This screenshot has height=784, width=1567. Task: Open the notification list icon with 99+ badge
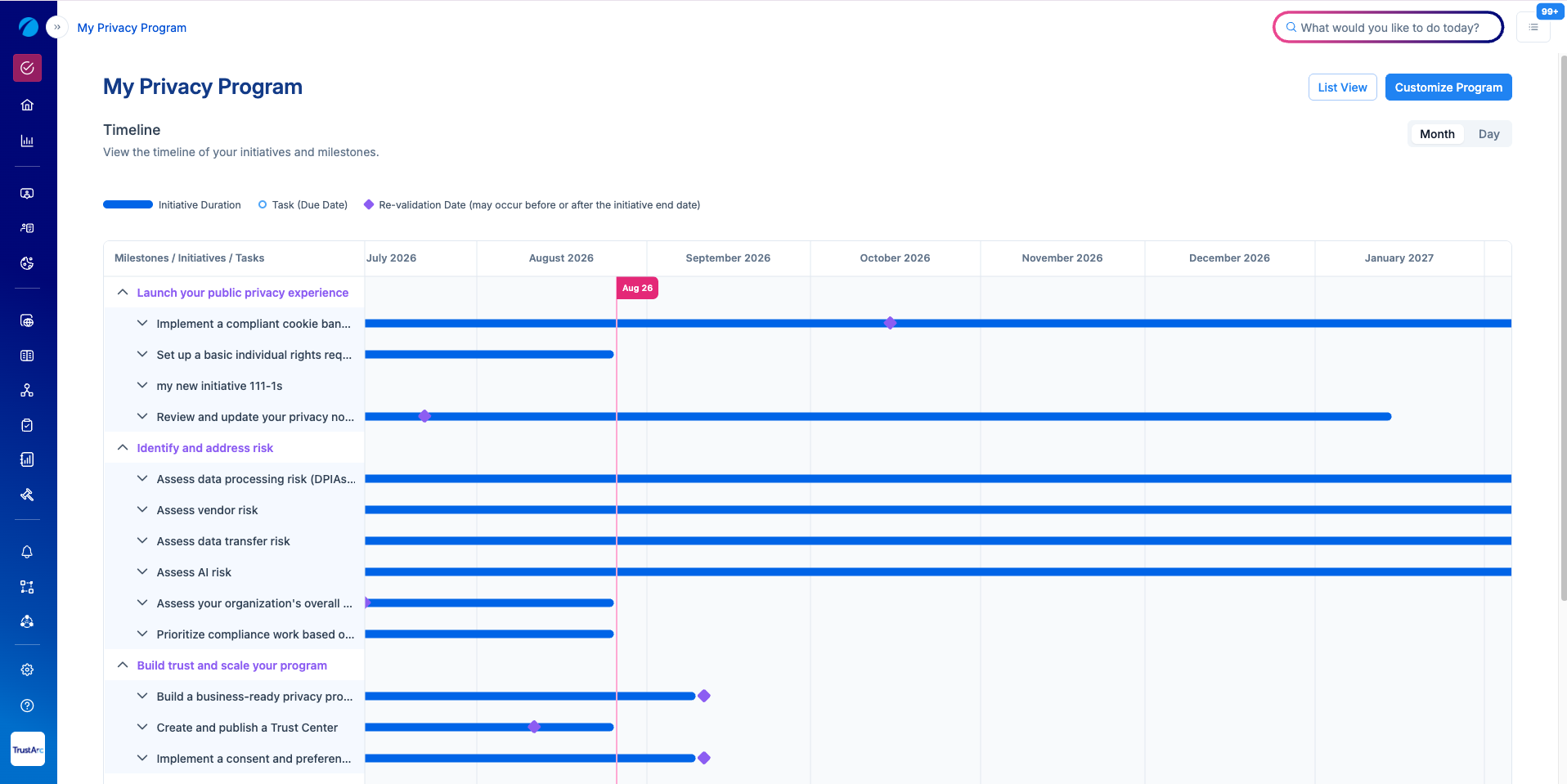tap(1533, 27)
